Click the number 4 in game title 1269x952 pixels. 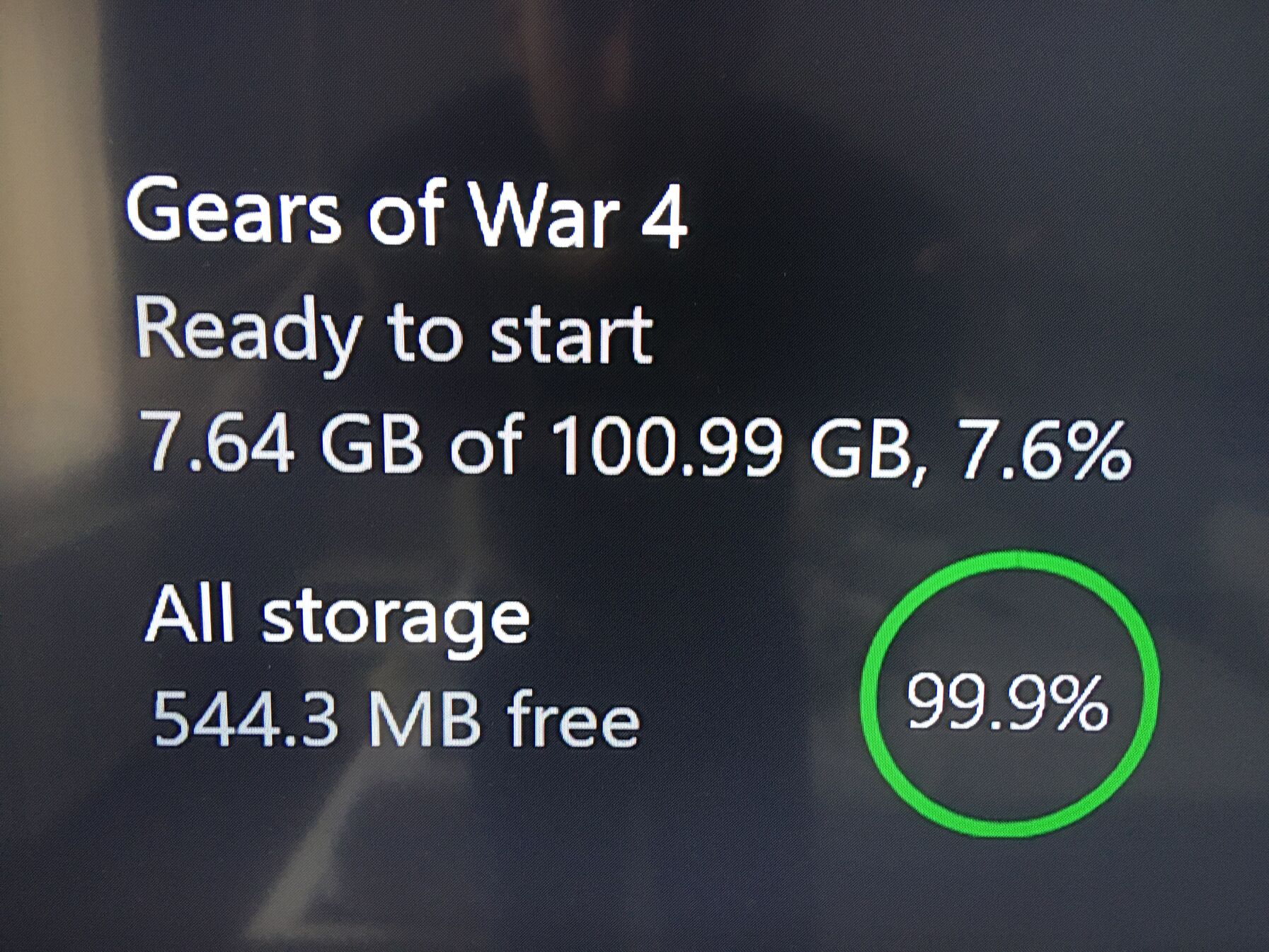pyautogui.click(x=662, y=216)
